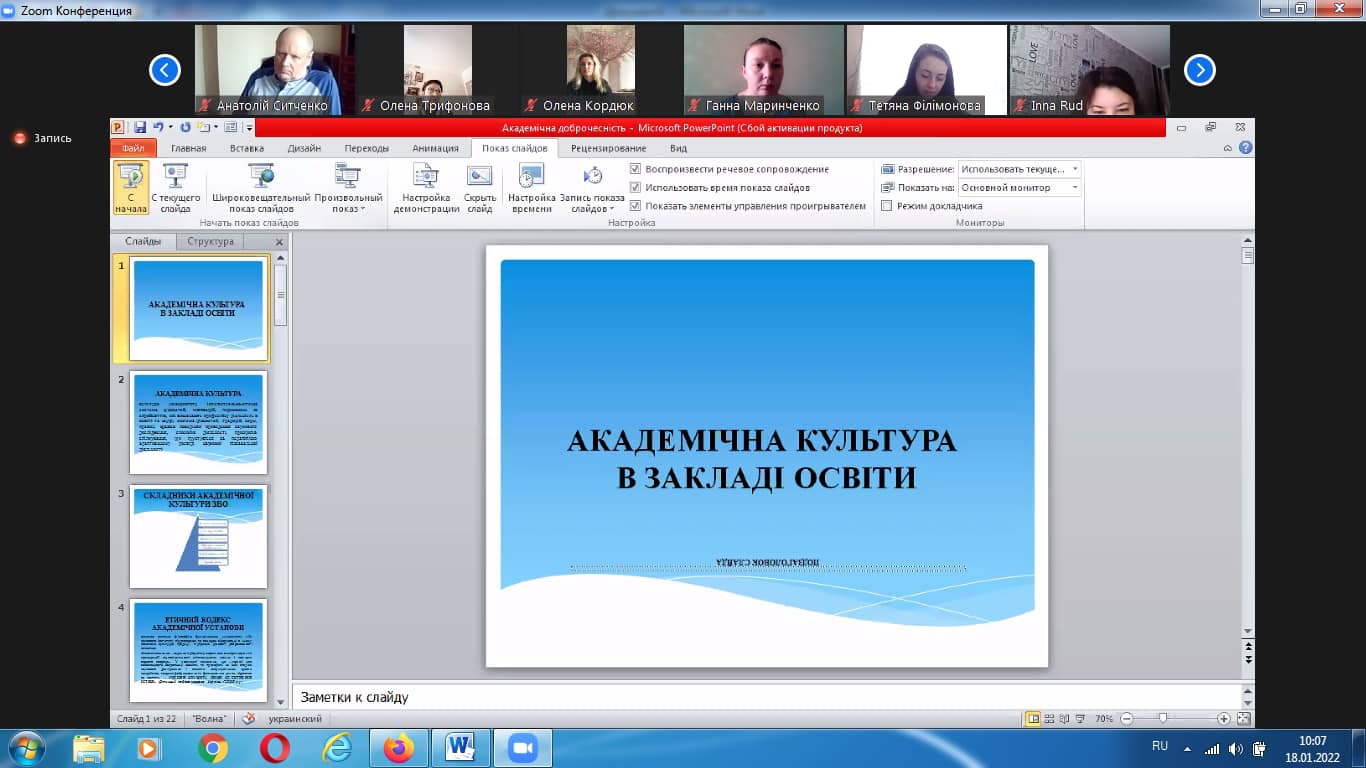Enable 'Режим докладчика' checkbox

887,206
